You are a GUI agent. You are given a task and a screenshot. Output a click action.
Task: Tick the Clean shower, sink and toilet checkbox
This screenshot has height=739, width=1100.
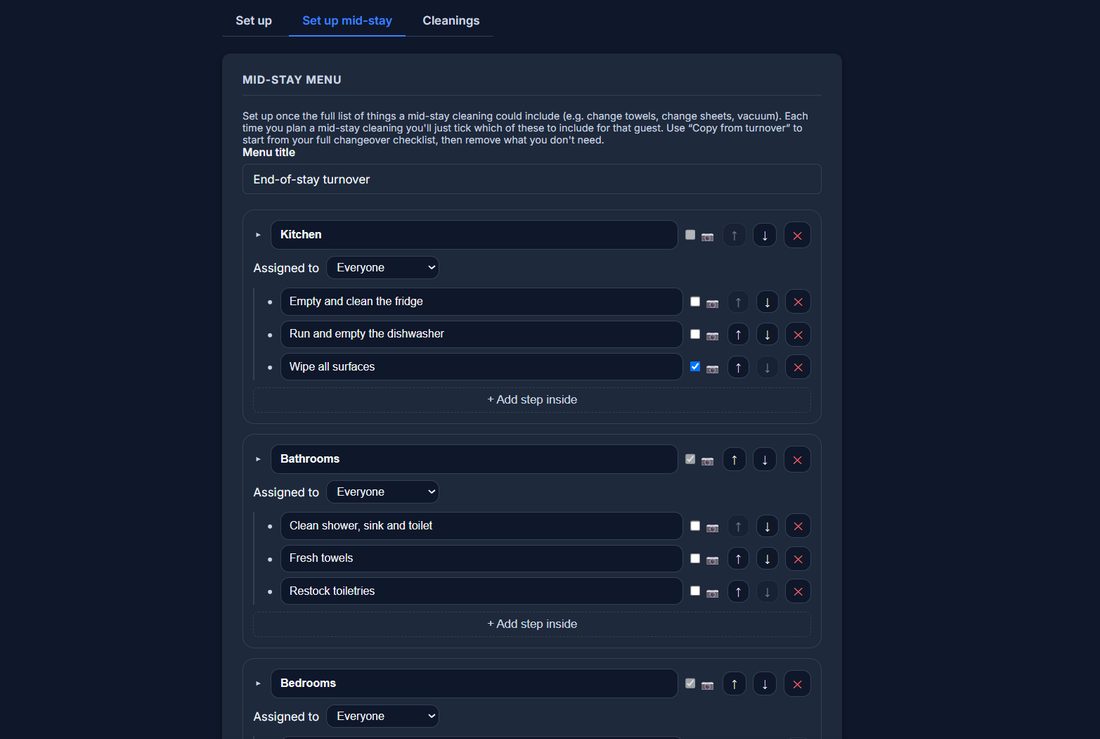click(695, 526)
